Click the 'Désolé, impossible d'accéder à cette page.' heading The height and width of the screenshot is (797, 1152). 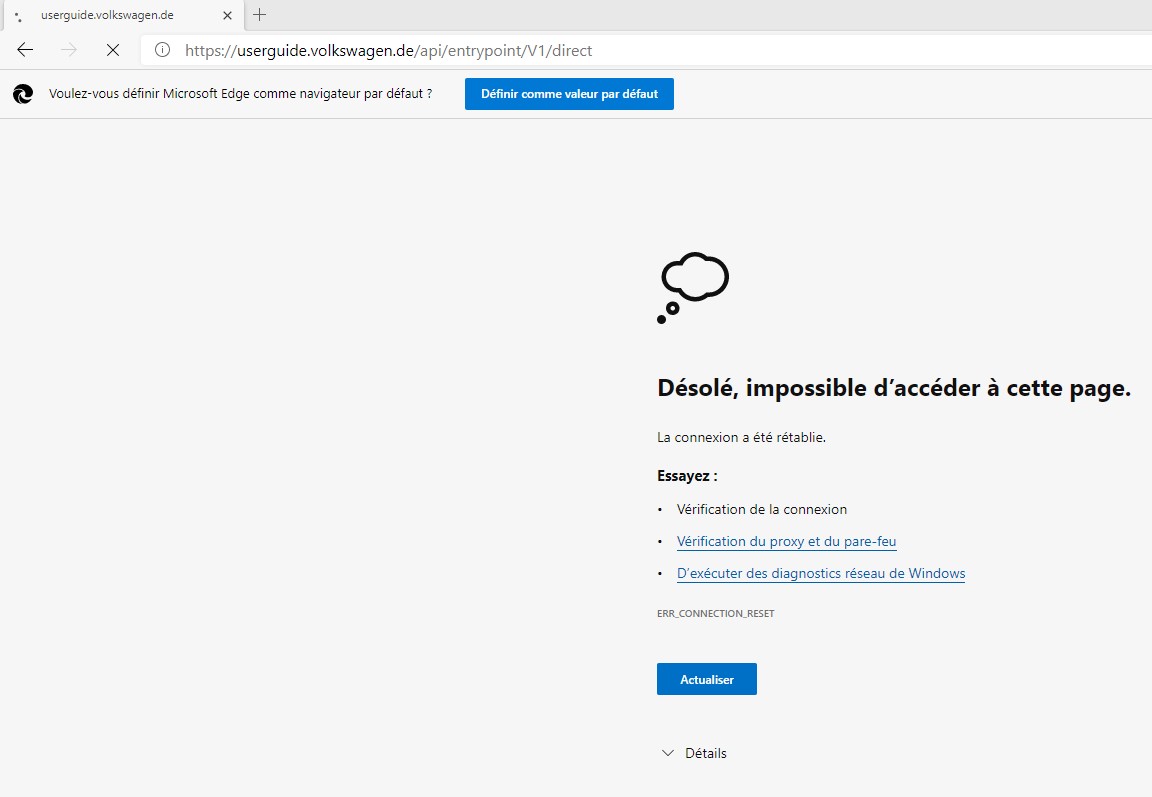[894, 388]
